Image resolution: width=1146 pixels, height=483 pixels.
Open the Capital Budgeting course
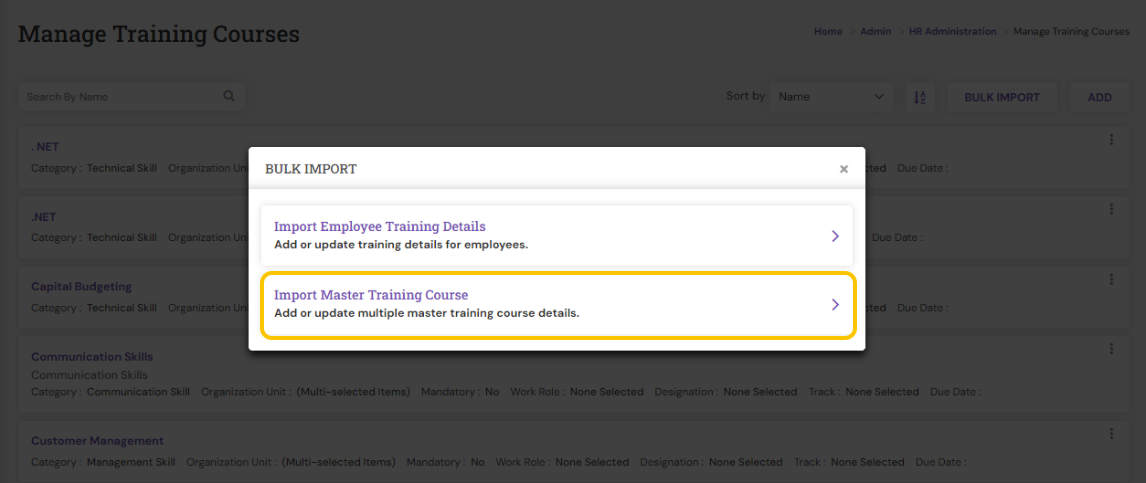pyautogui.click(x=81, y=286)
